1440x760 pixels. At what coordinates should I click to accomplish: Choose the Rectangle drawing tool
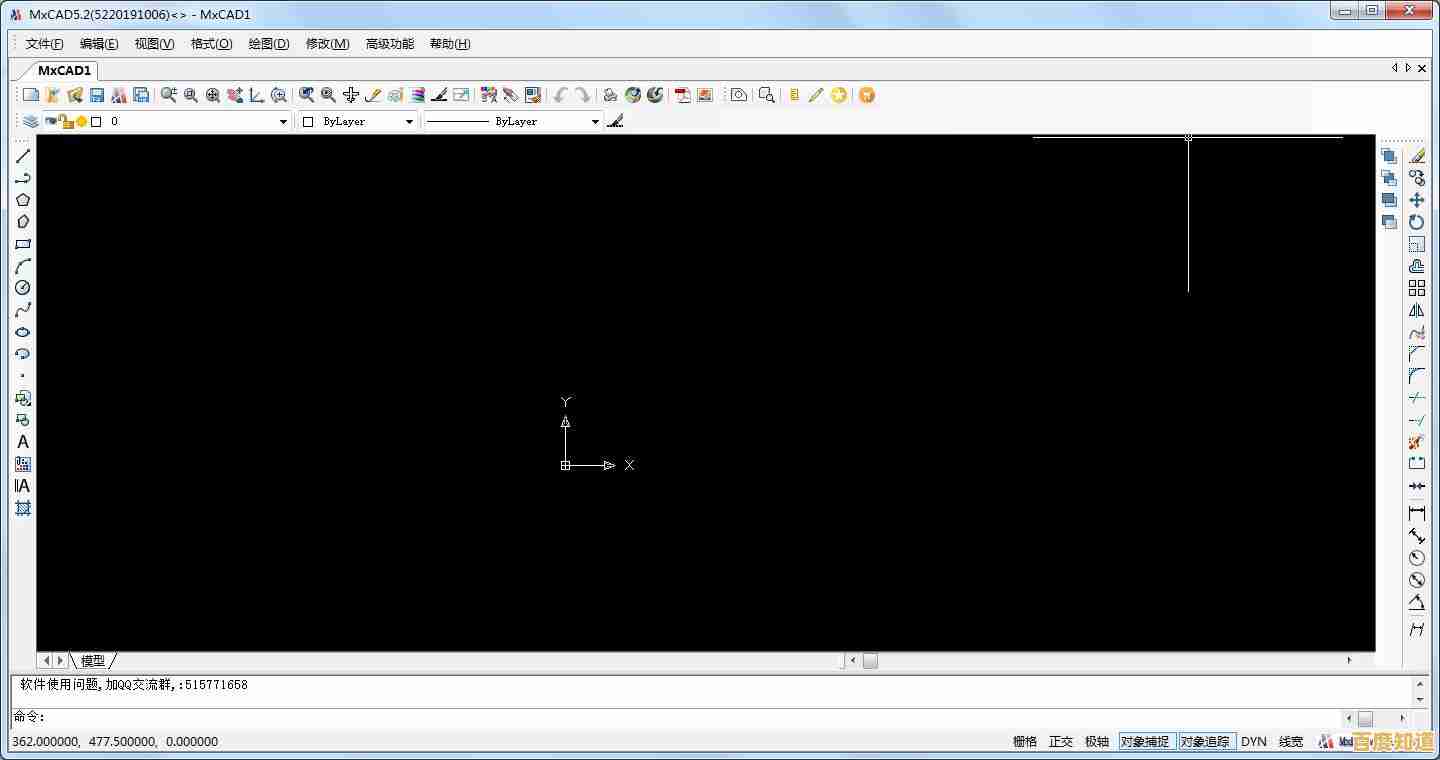[x=22, y=244]
